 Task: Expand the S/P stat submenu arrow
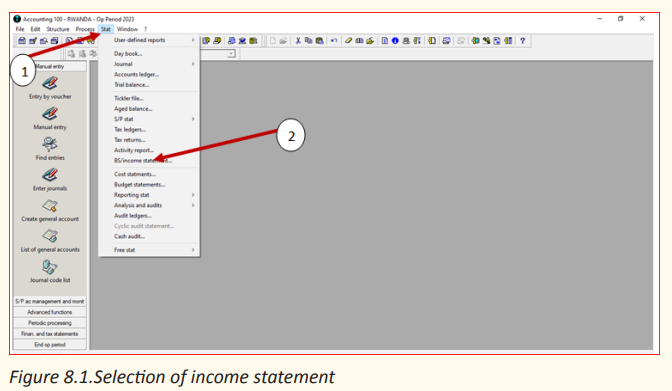(193, 119)
